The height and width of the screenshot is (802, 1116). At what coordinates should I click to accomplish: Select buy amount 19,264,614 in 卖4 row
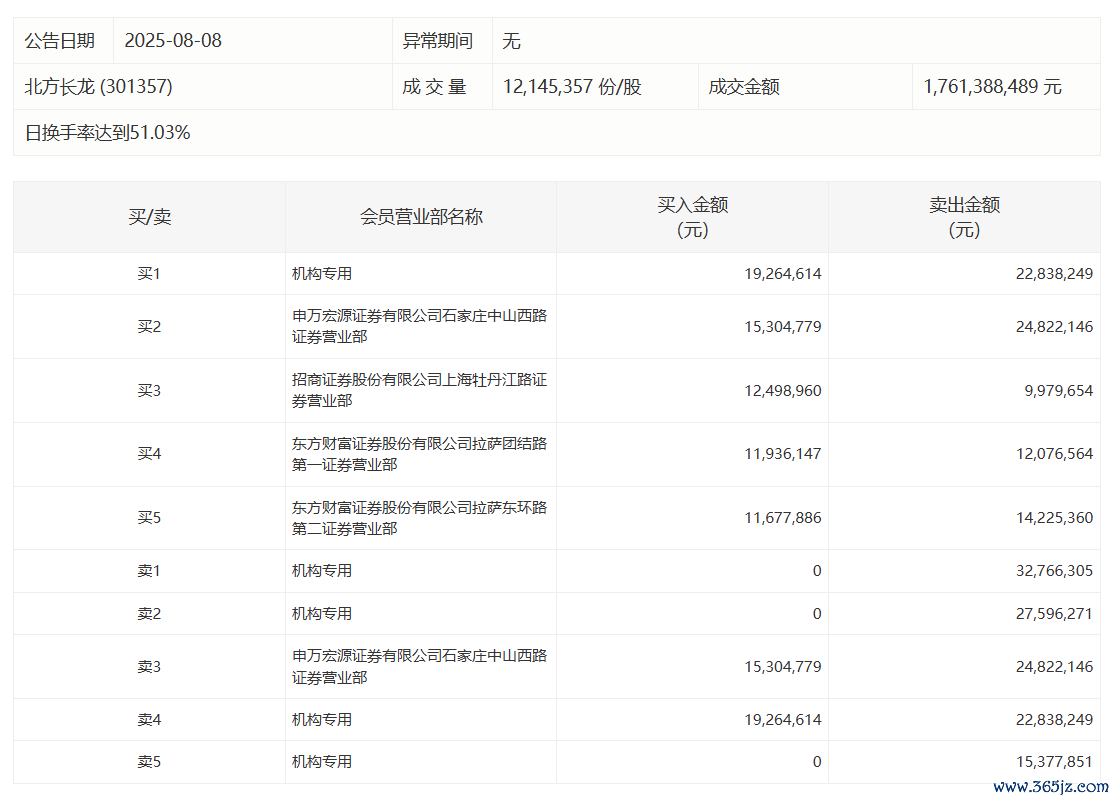783,719
